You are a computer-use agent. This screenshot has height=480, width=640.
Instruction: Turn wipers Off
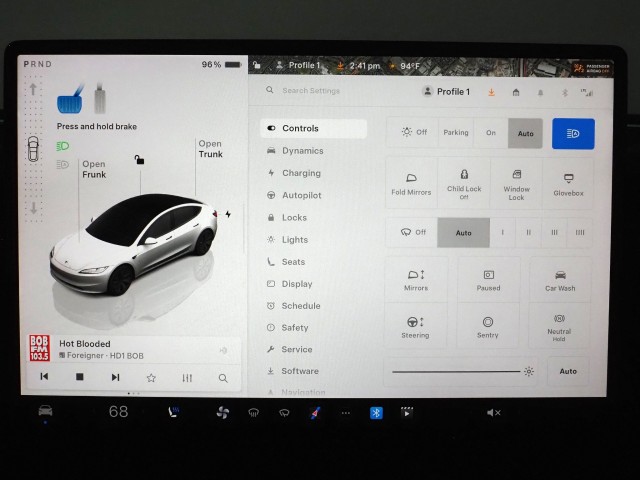[x=412, y=232]
